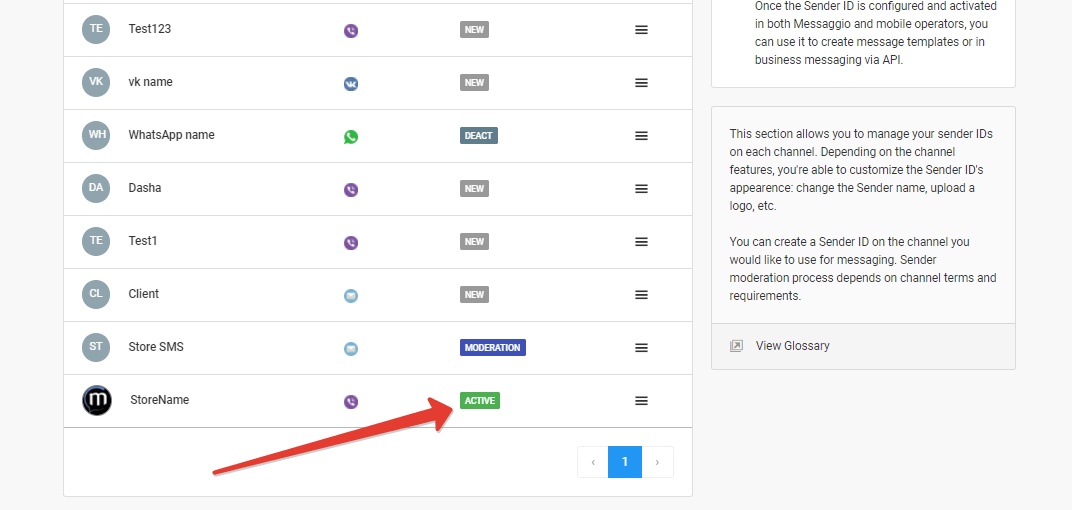The image size is (1072, 510).
Task: Go to the previous page with the left arrow
Action: tap(593, 462)
